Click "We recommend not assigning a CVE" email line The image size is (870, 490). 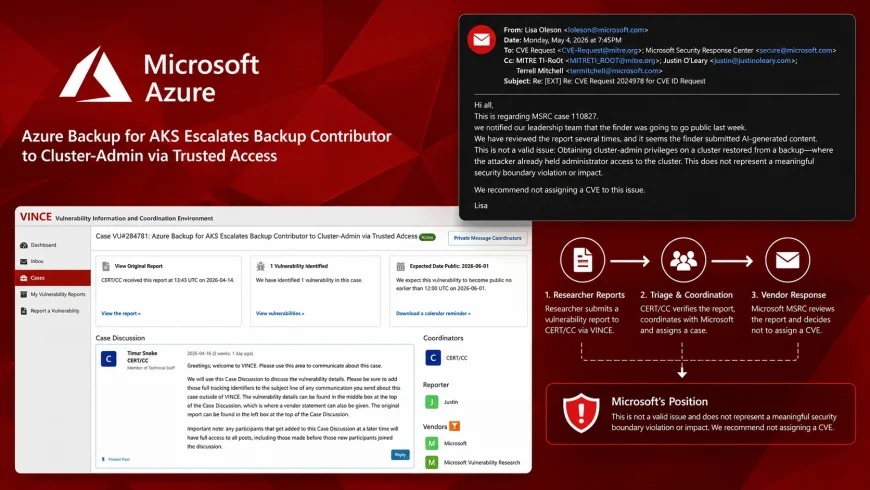(x=559, y=190)
